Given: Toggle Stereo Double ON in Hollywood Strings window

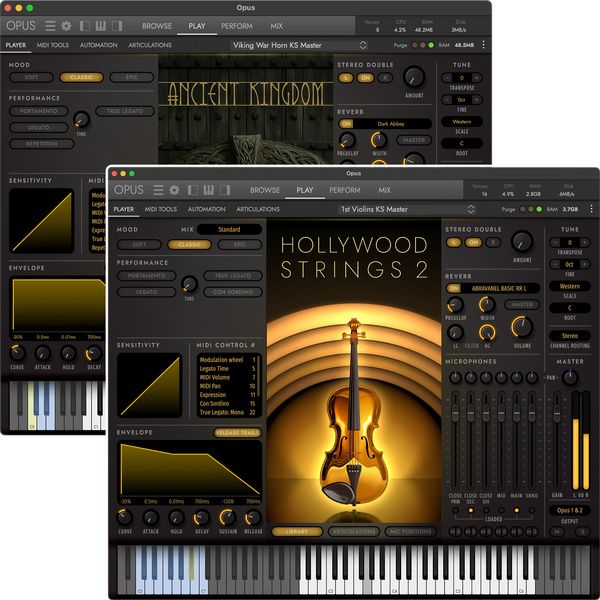Looking at the screenshot, I should [473, 243].
